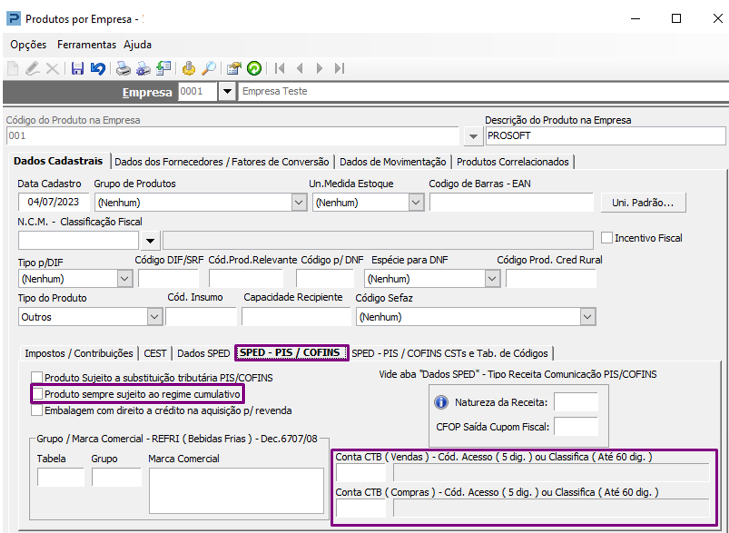Click the Descrição do Produto na Empresa field

pyautogui.click(x=605, y=136)
